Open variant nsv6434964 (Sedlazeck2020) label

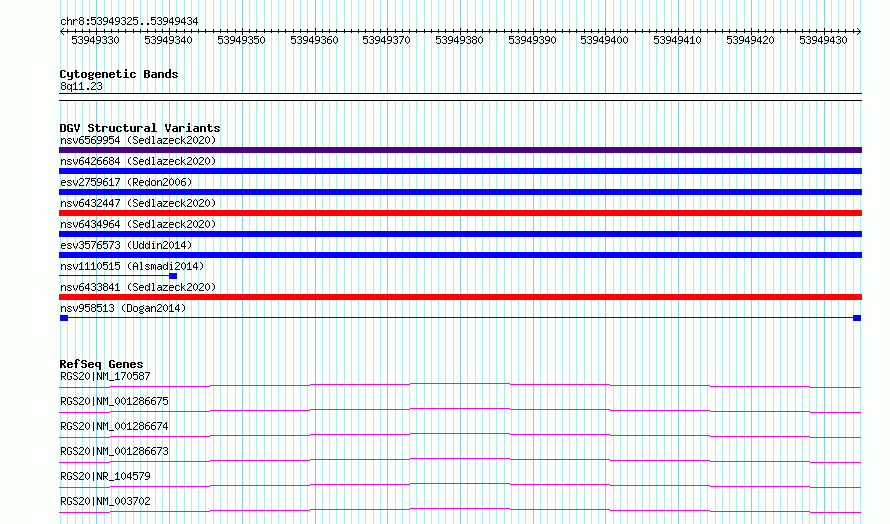pyautogui.click(x=138, y=224)
